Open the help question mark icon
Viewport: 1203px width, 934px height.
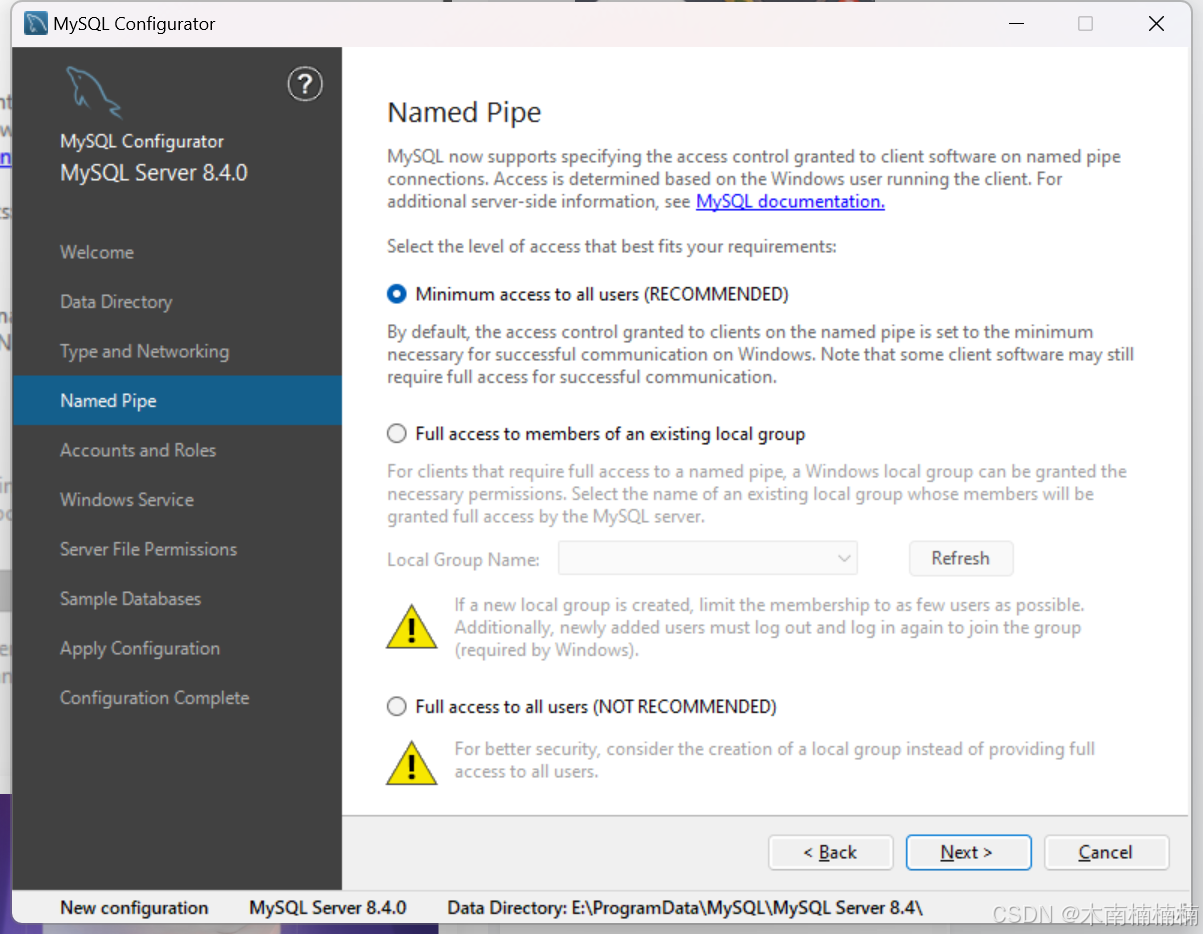click(x=305, y=84)
